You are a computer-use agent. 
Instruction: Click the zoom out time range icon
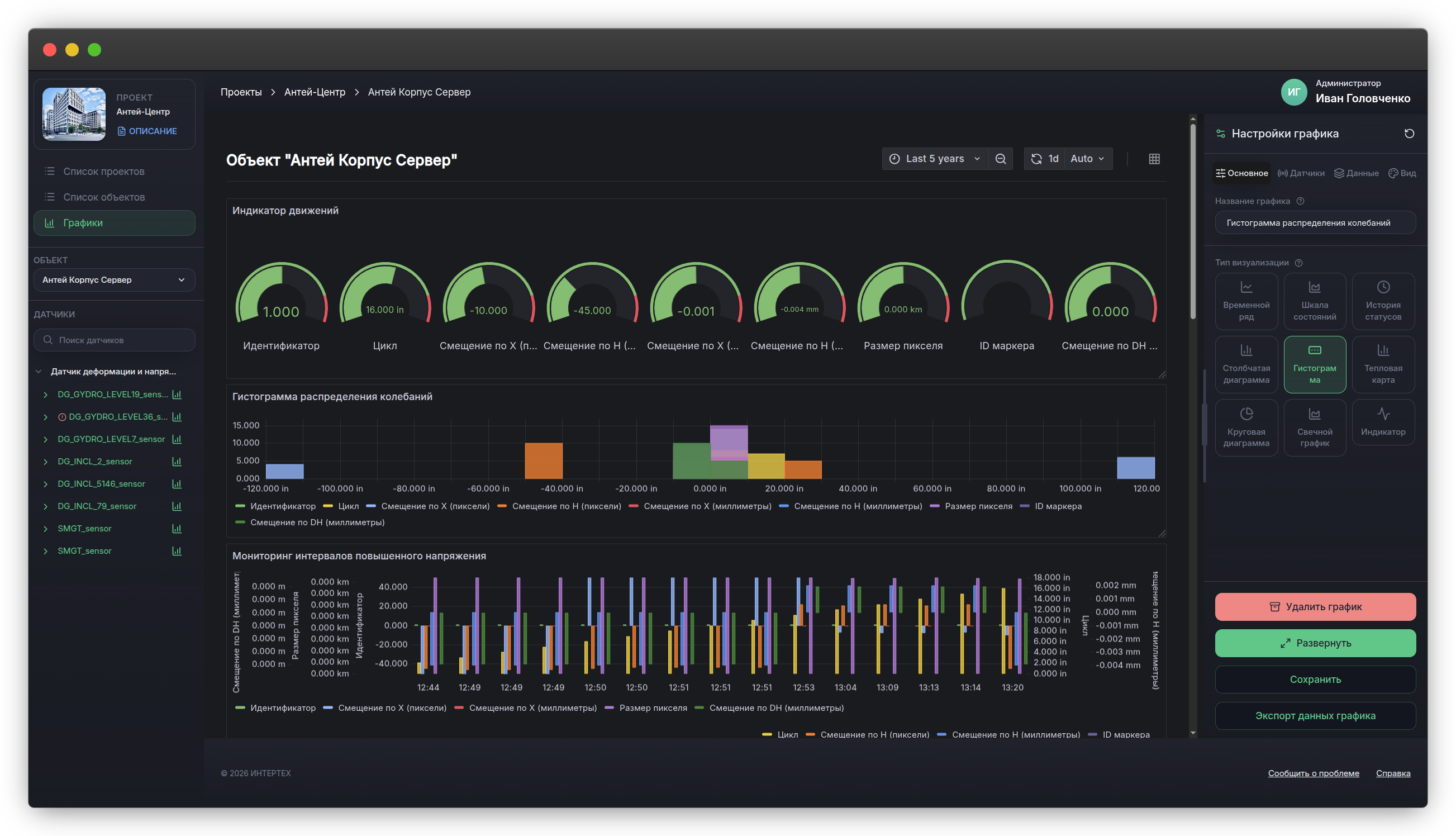coord(1000,159)
